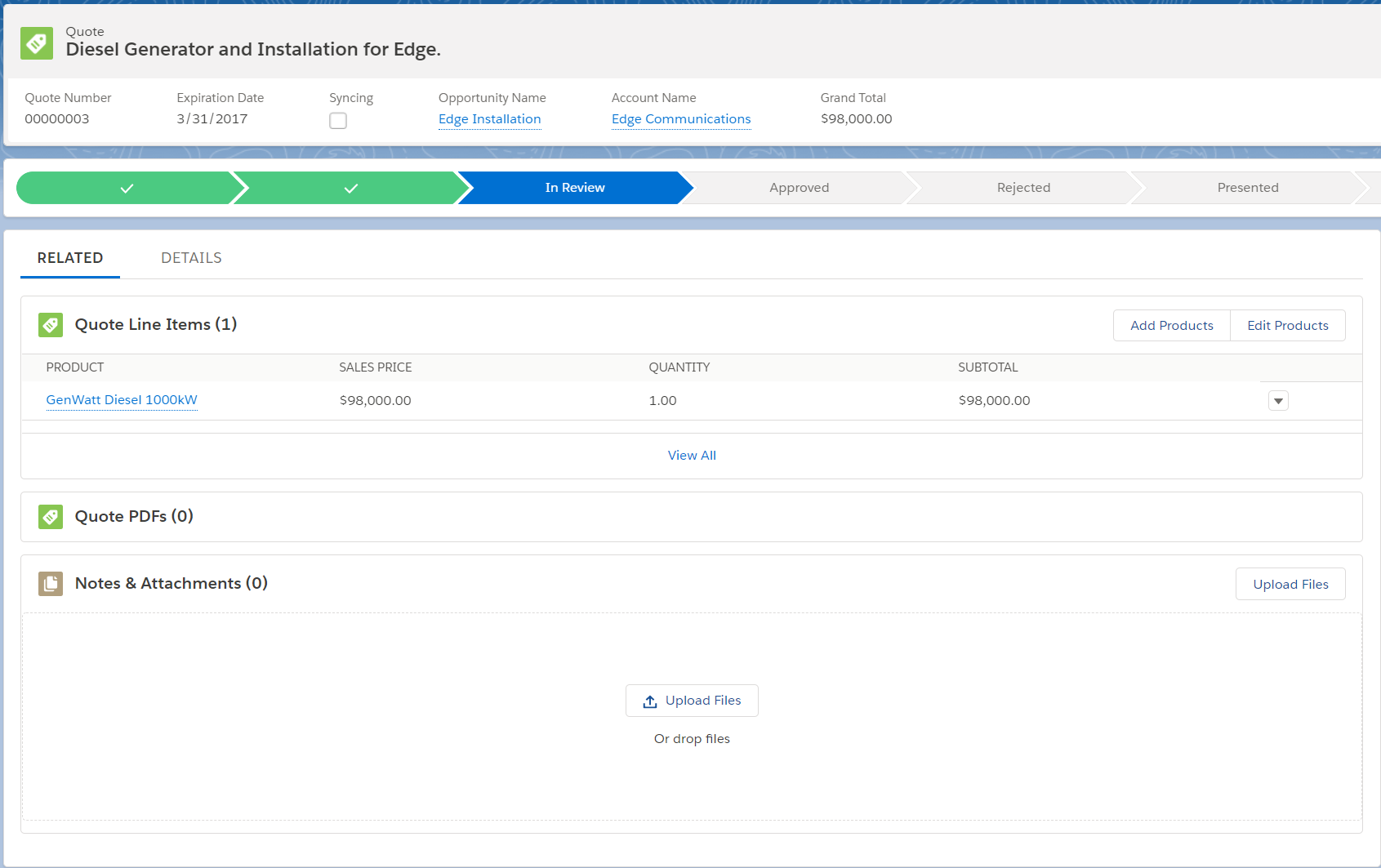Select the Approved stage in path

point(799,188)
